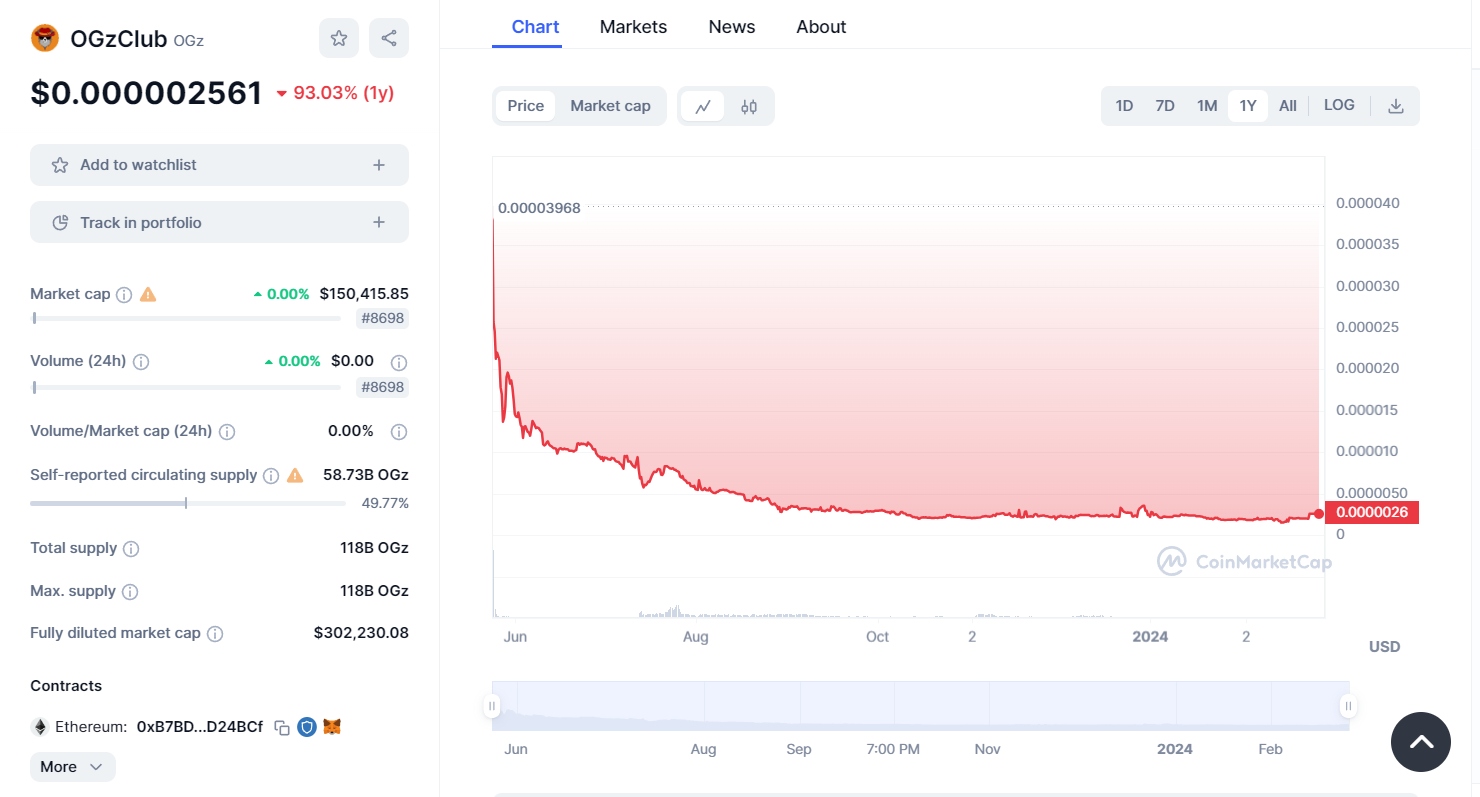
Task: Set chart range to 1M
Action: [1207, 106]
